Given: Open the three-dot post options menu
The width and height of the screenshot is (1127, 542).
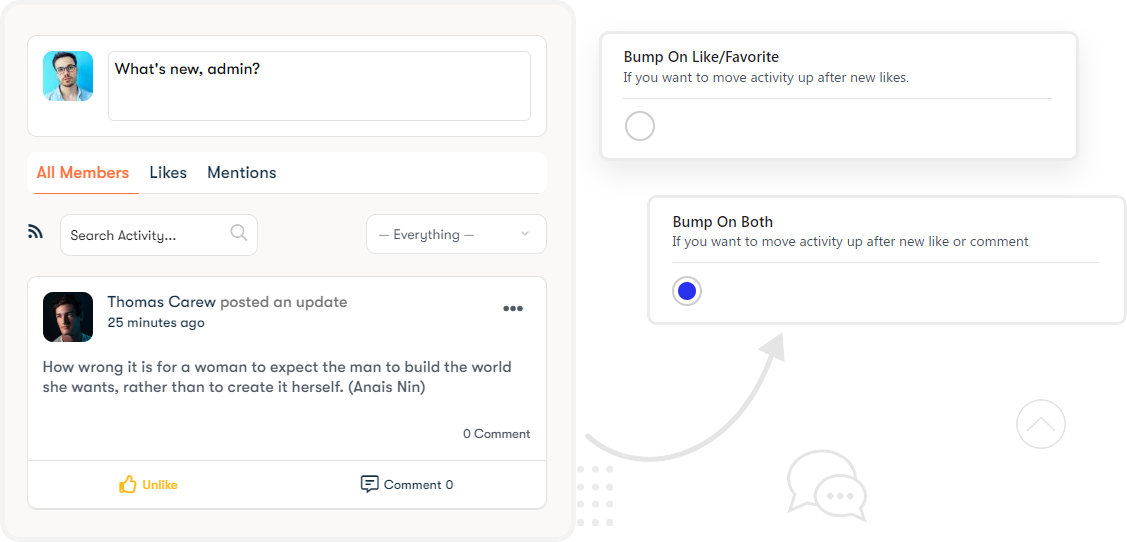Looking at the screenshot, I should 512,308.
